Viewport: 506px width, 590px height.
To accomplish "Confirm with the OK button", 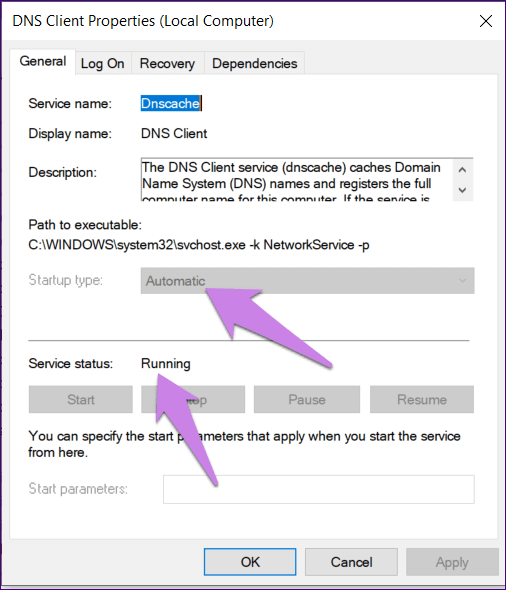I will click(x=250, y=562).
